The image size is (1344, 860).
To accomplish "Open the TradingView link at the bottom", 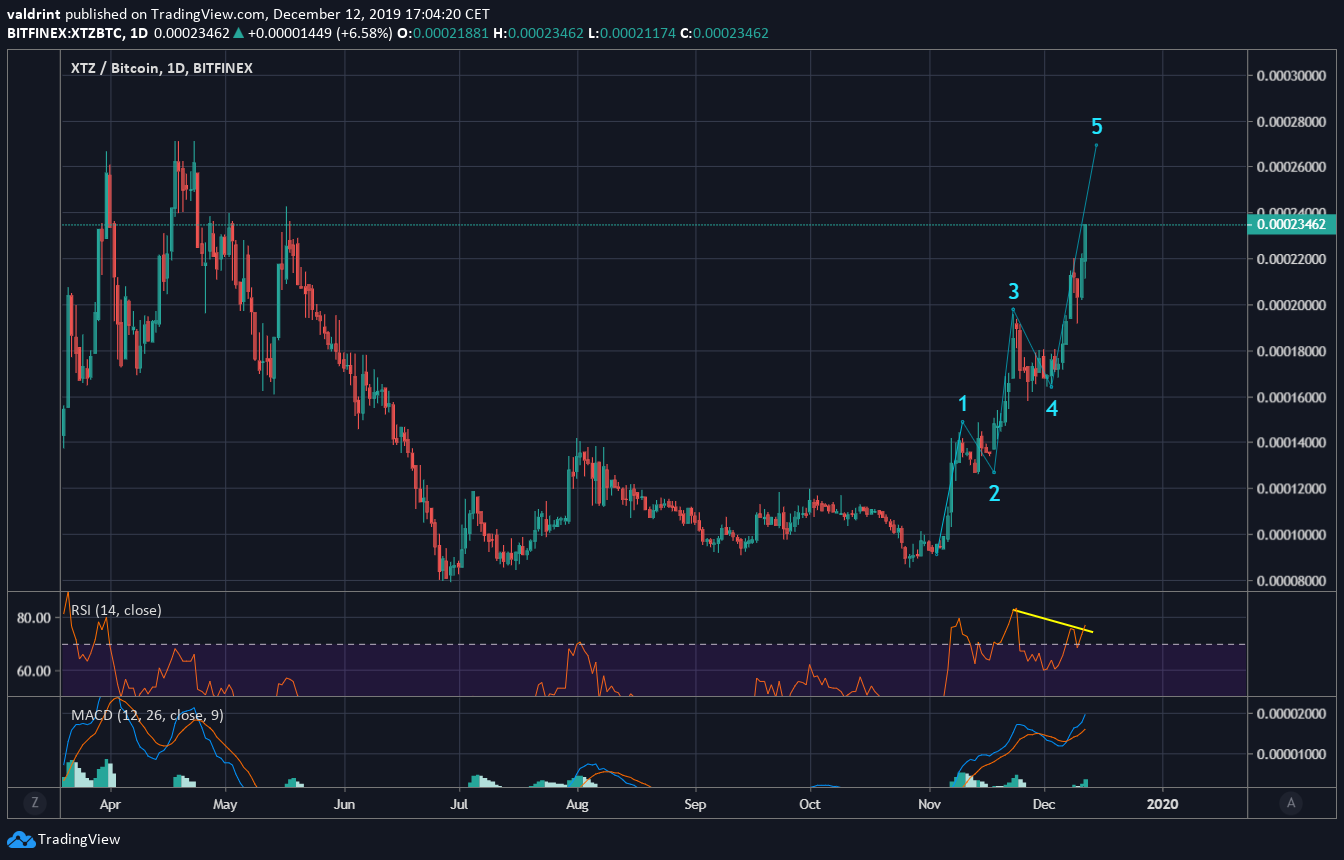I will 80,839.
